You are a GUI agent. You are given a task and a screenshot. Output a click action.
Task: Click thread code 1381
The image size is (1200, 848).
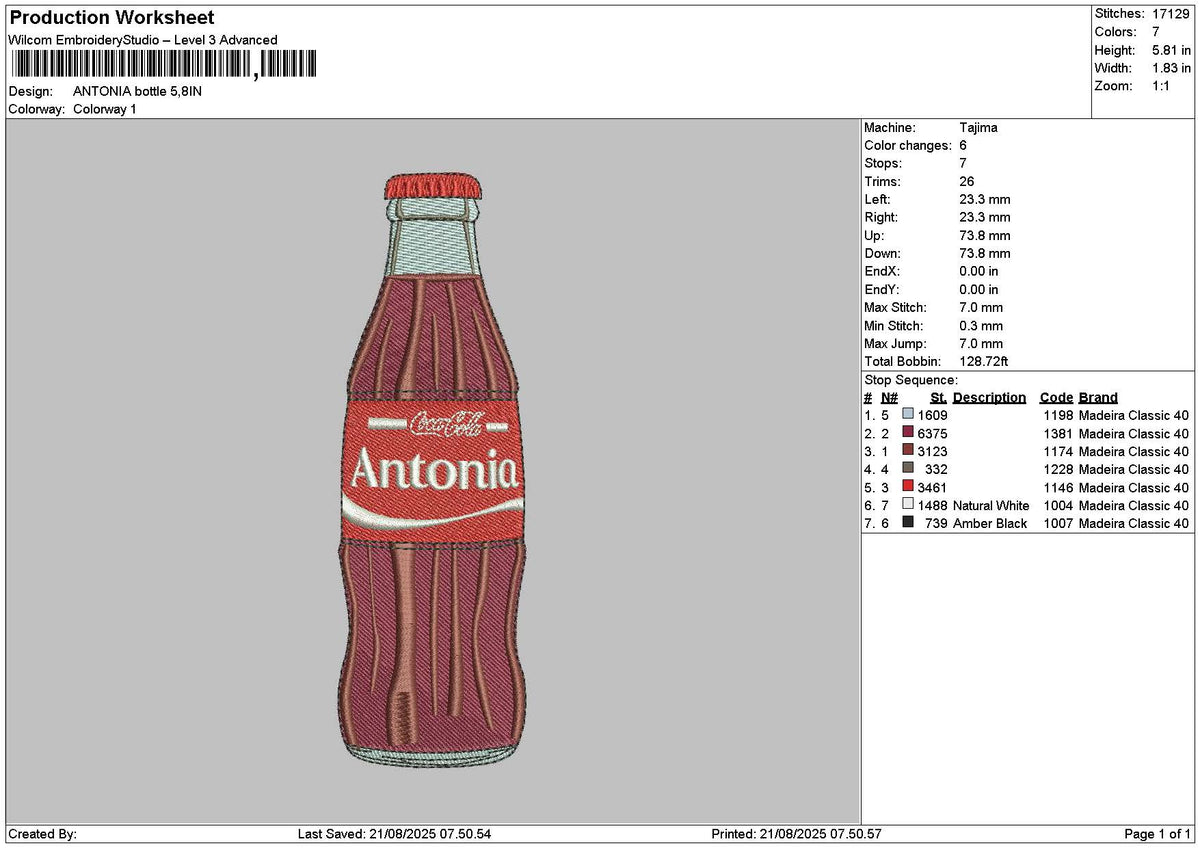[1058, 433]
